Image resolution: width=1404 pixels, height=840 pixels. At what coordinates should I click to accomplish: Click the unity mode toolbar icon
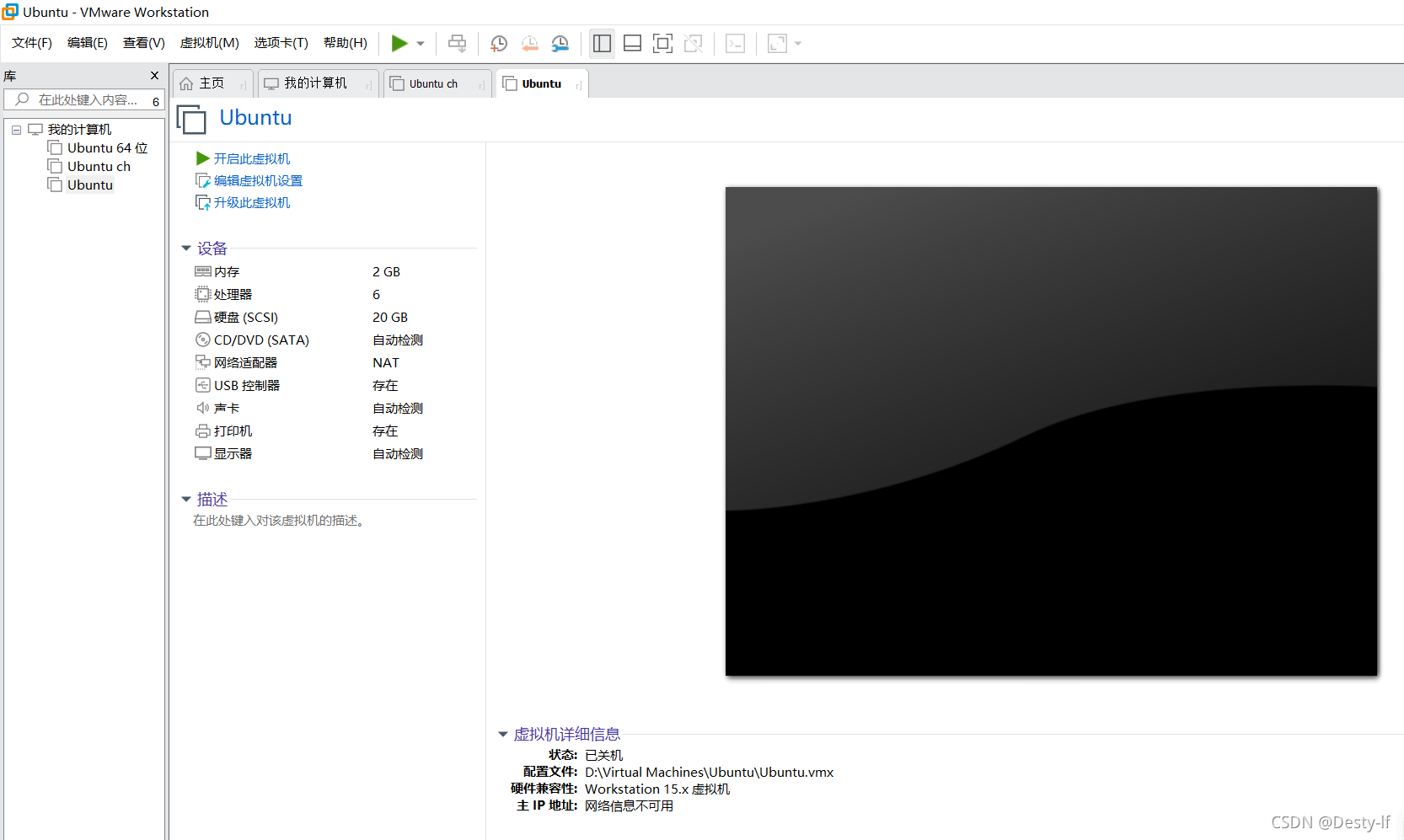click(x=694, y=43)
